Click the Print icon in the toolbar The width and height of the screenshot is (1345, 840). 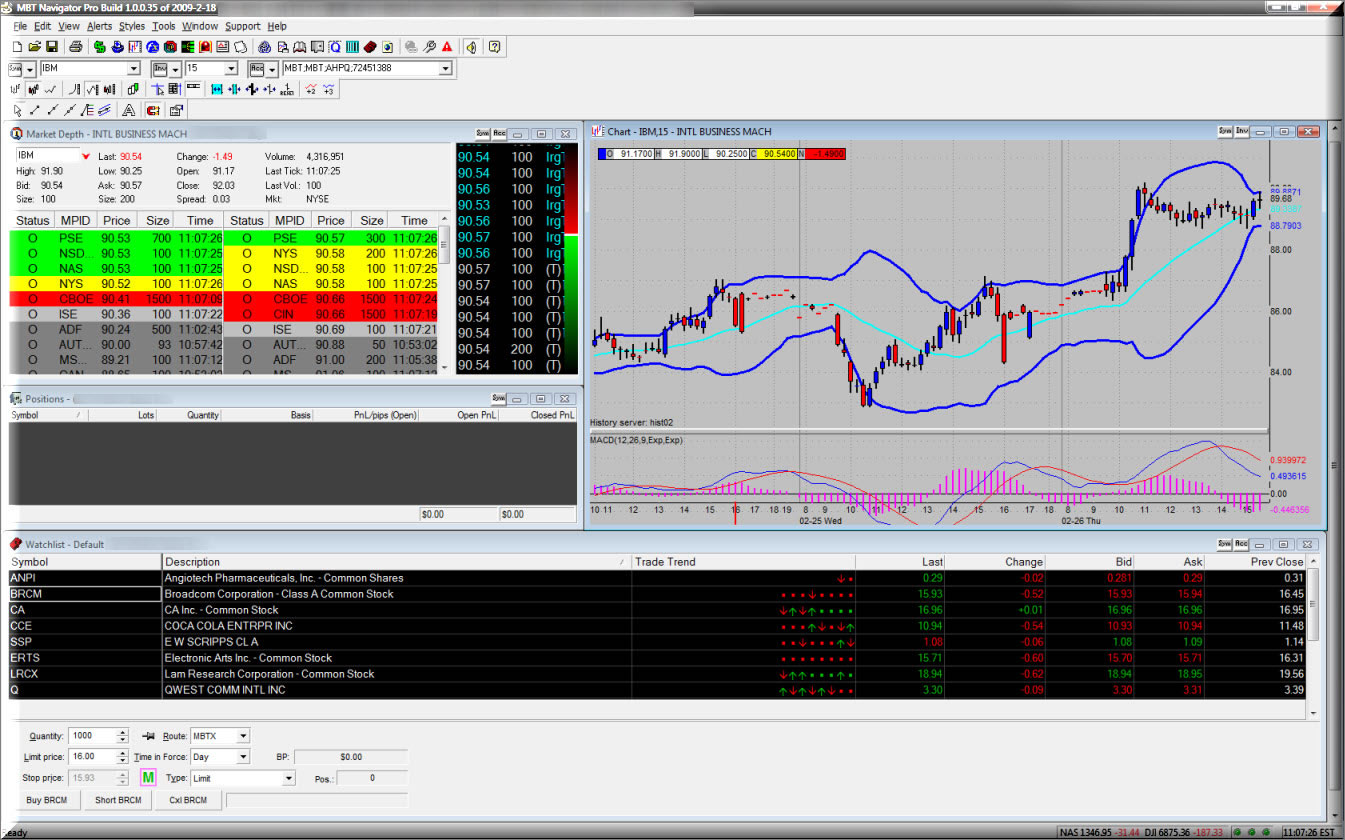tap(76, 47)
